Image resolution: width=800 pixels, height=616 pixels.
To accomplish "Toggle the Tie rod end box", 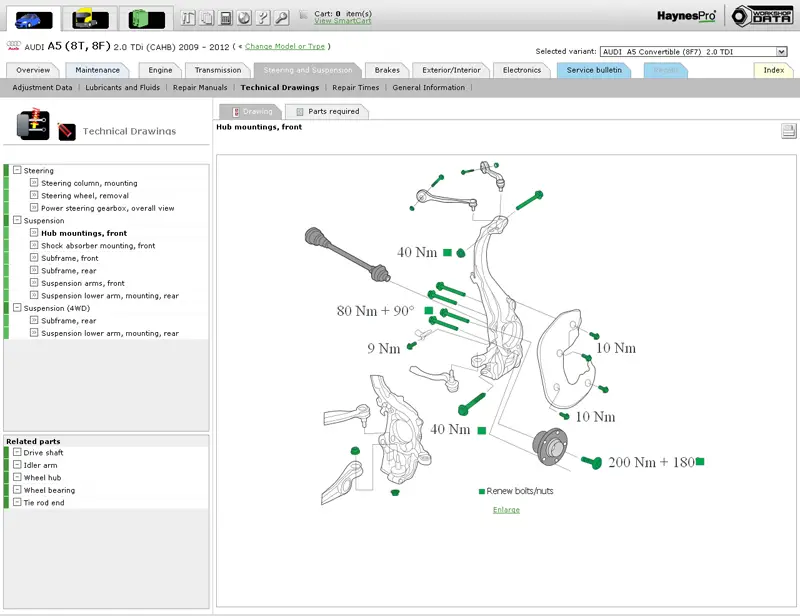I will point(17,502).
